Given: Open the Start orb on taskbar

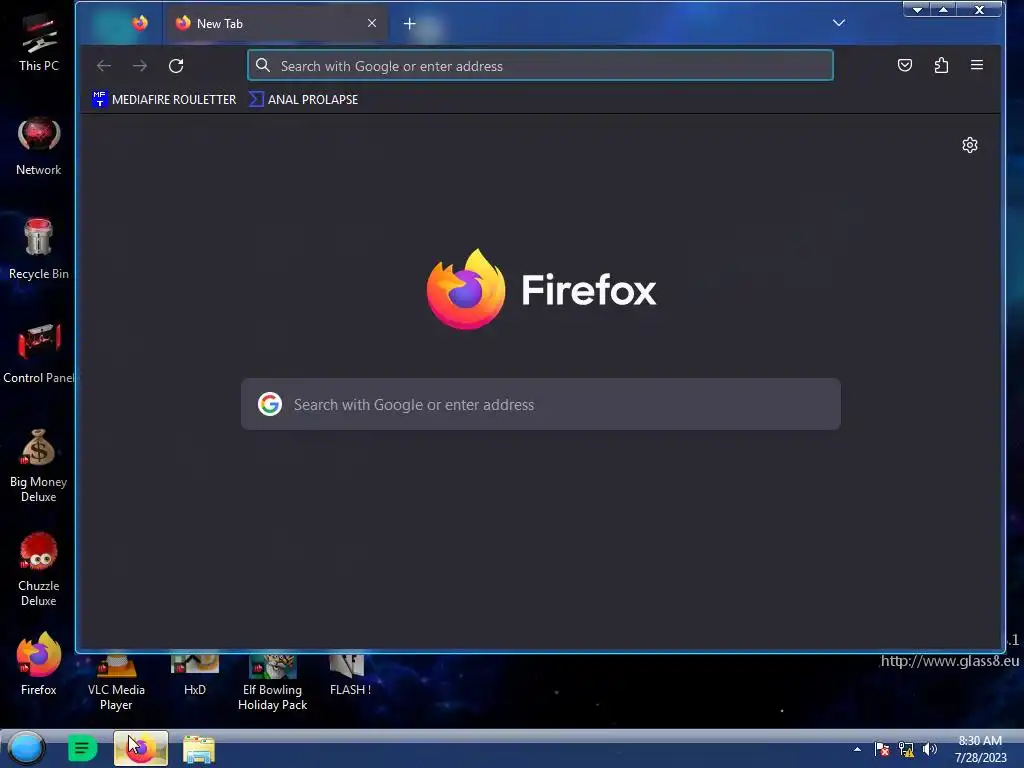Looking at the screenshot, I should 26,748.
